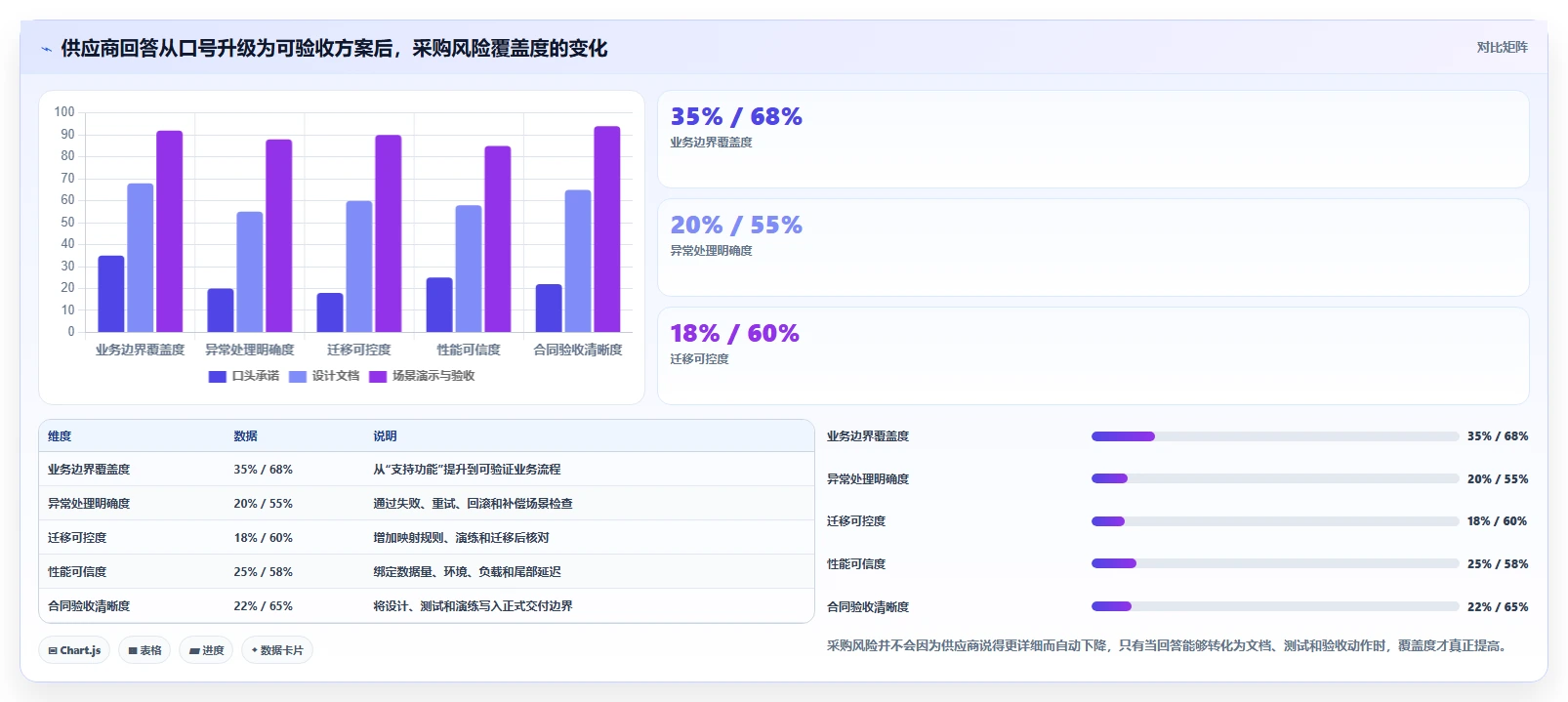Click the 采购风险并不会 footnote sentence
Screen dimensions: 1568x702
(1169, 646)
